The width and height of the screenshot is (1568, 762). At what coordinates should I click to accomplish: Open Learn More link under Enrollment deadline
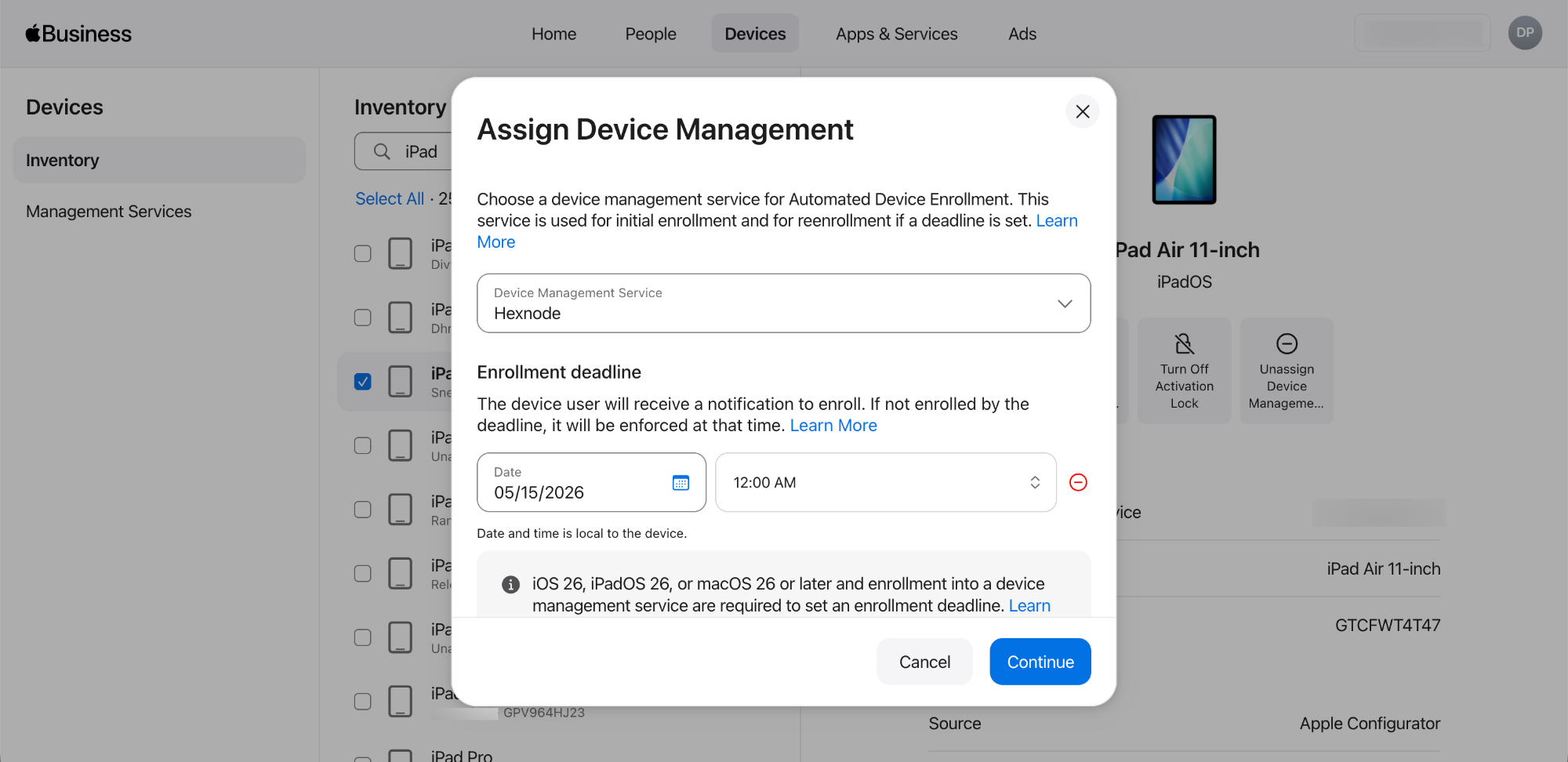tap(833, 426)
